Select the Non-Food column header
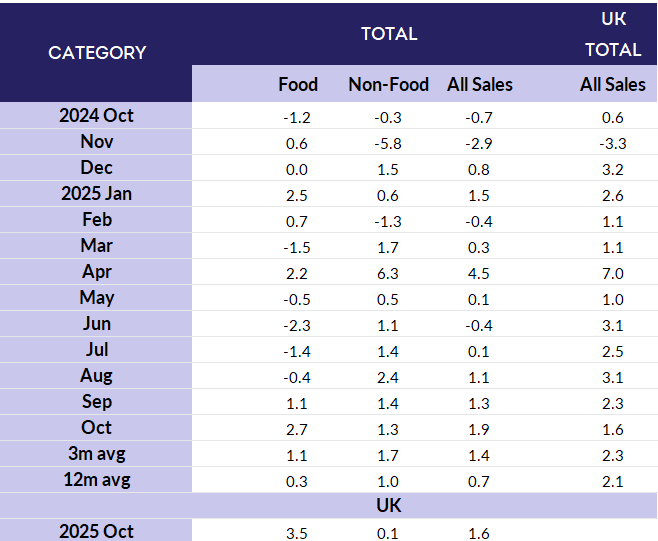This screenshot has height=541, width=658. tap(388, 85)
